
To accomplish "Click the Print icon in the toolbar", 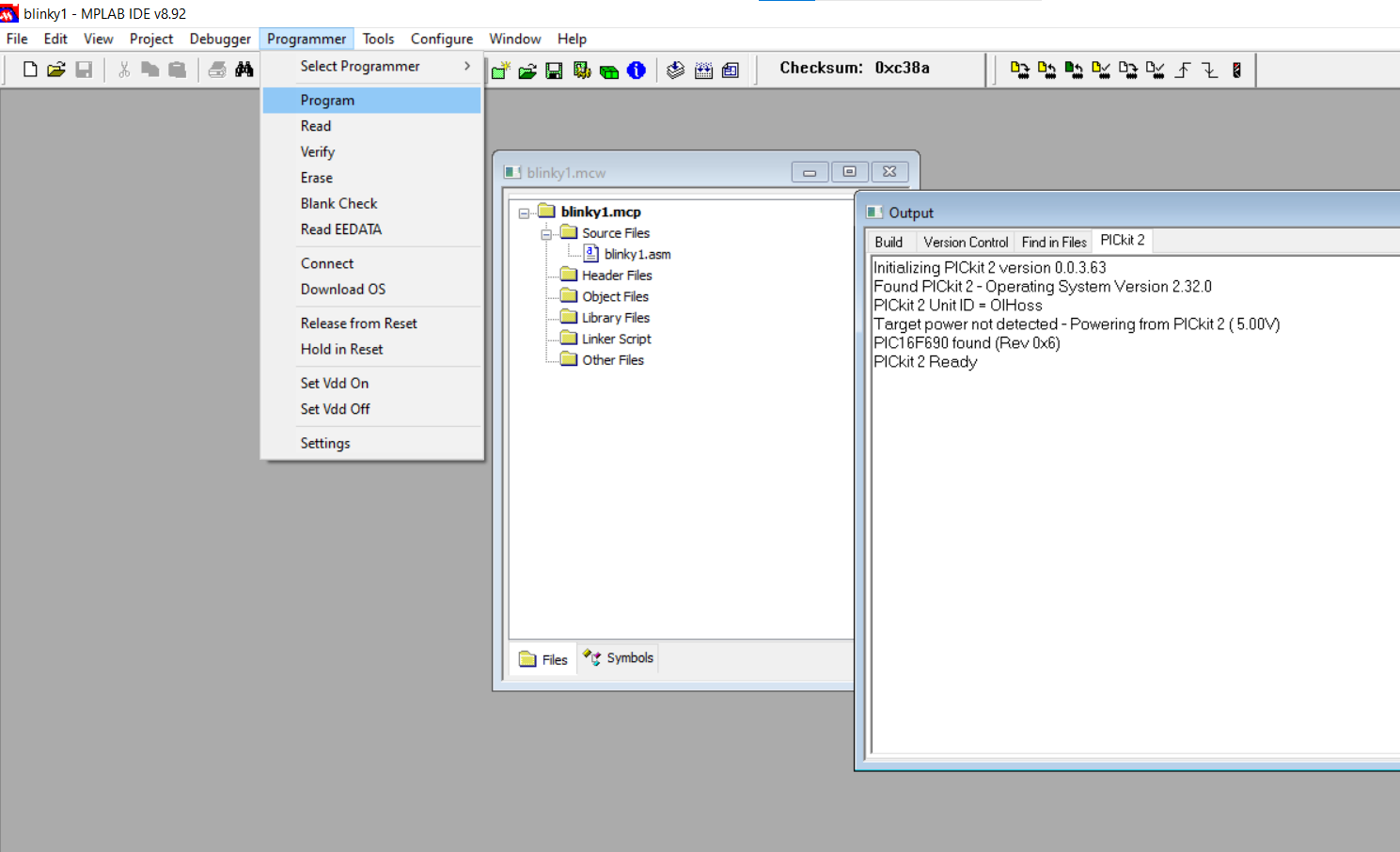I will (217, 70).
